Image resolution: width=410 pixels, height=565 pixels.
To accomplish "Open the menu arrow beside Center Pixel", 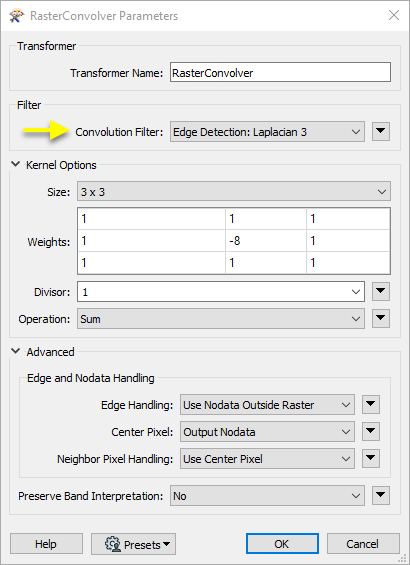I will click(x=371, y=431).
